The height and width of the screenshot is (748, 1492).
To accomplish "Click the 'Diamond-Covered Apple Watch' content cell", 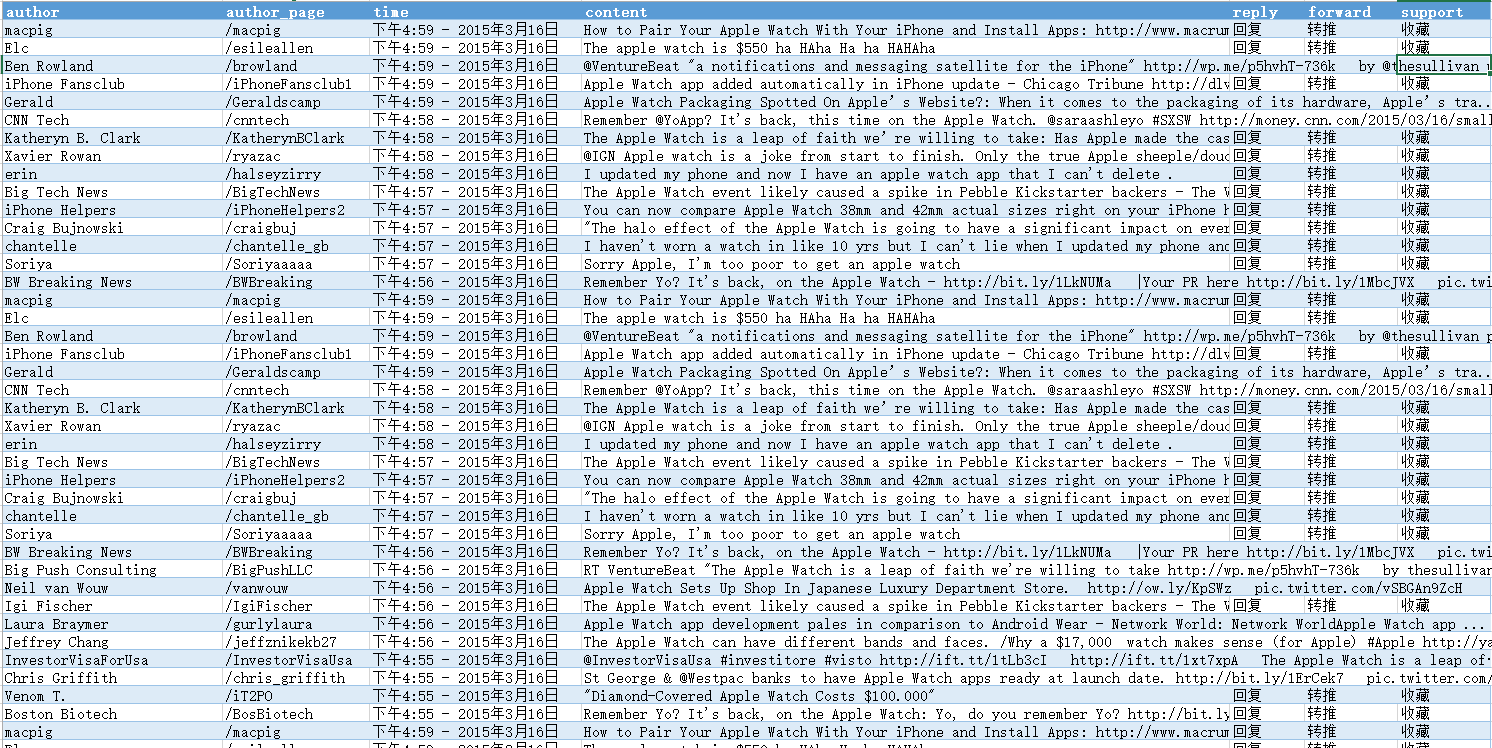I will 905,696.
